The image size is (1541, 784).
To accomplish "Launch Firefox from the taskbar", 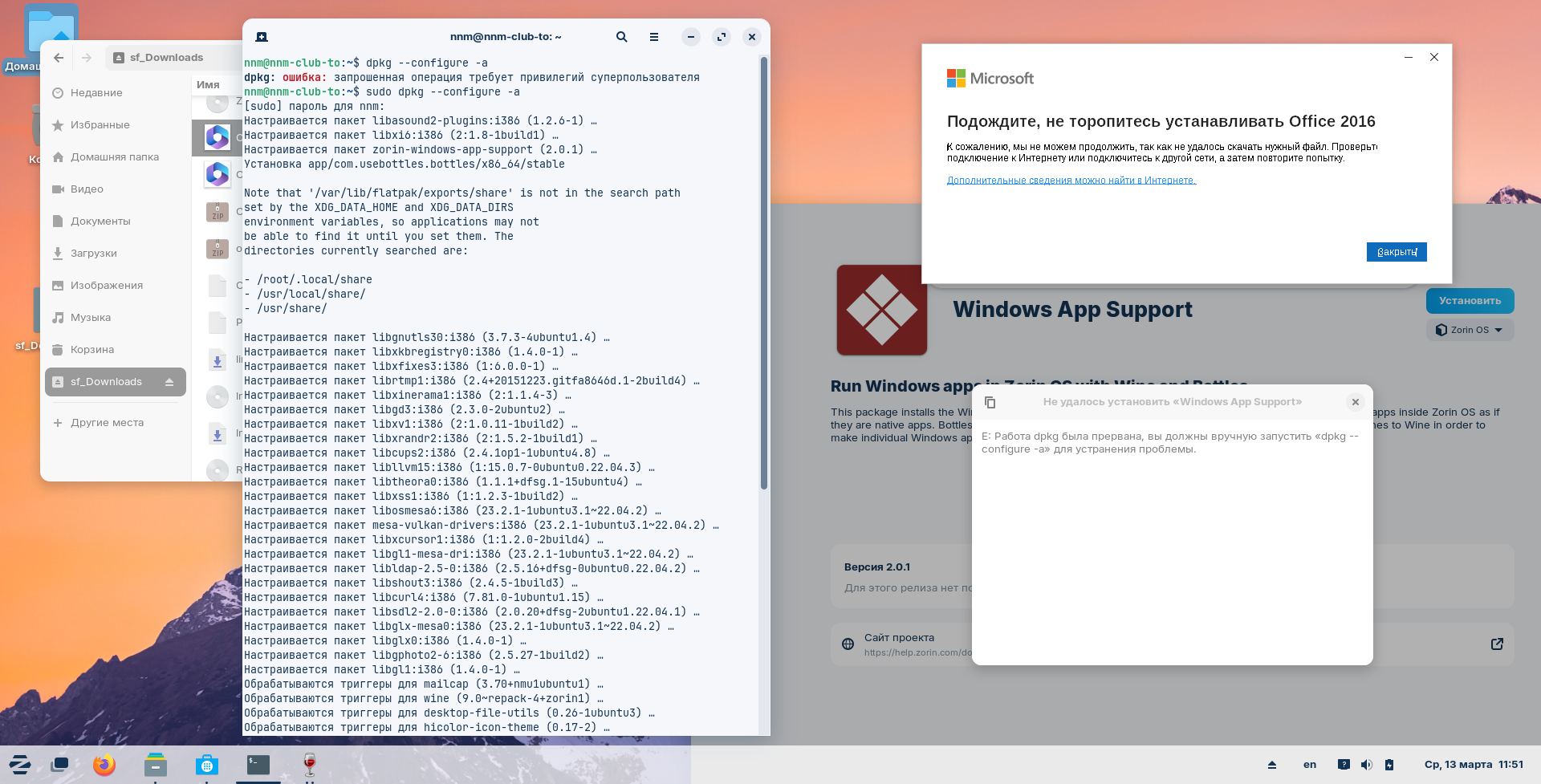I will click(104, 765).
